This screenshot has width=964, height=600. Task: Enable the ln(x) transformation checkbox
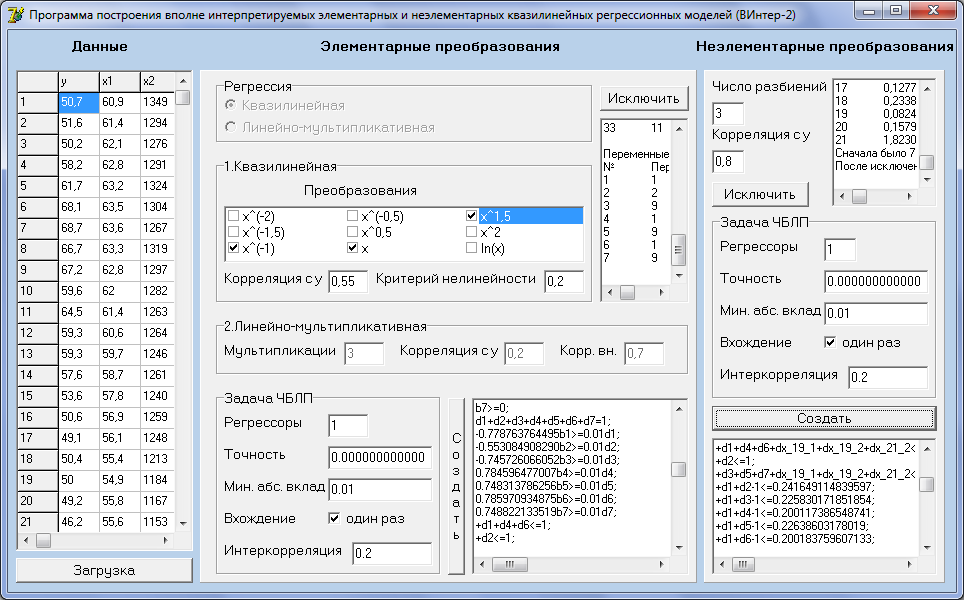[472, 247]
